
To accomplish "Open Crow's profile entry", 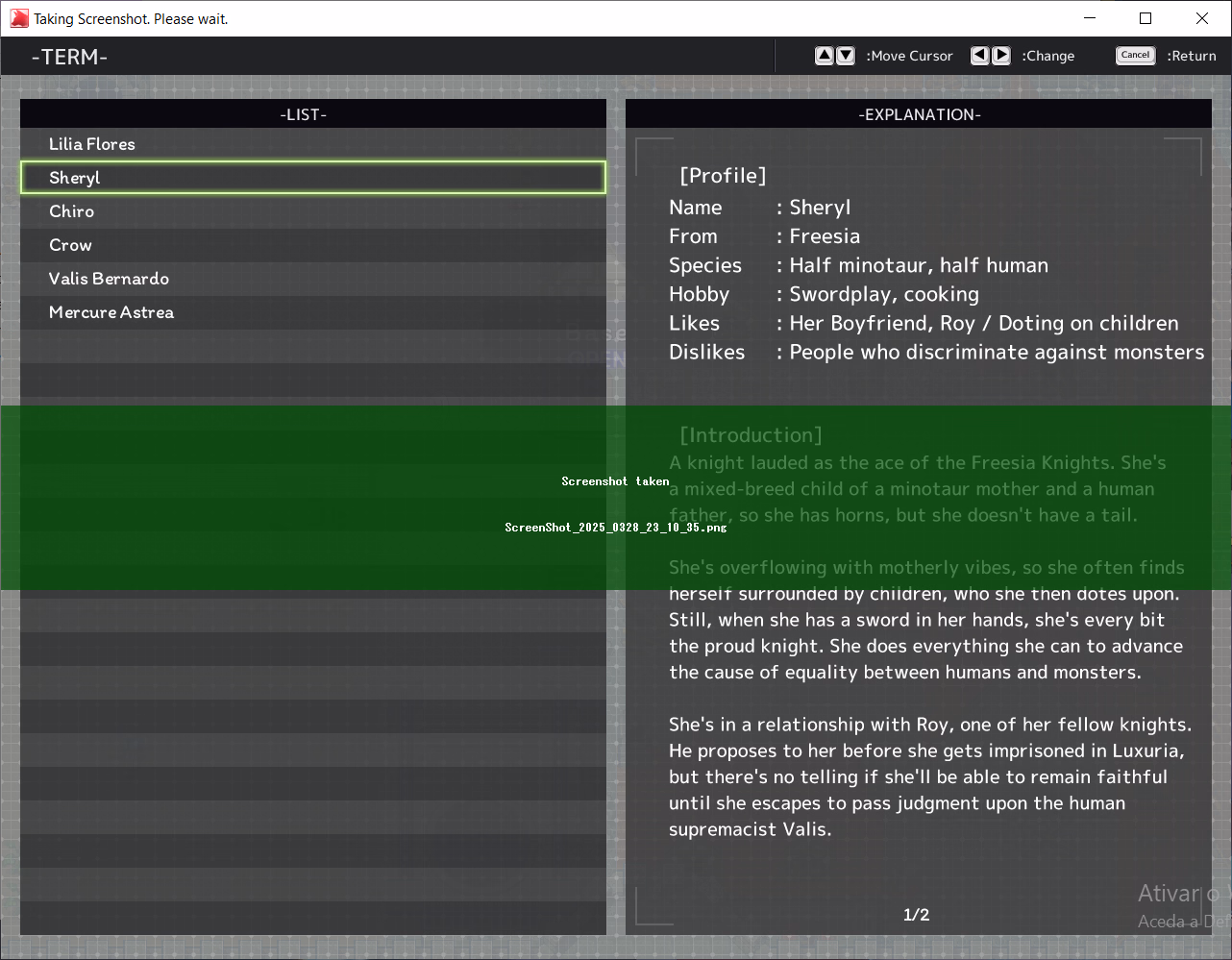I will (71, 245).
